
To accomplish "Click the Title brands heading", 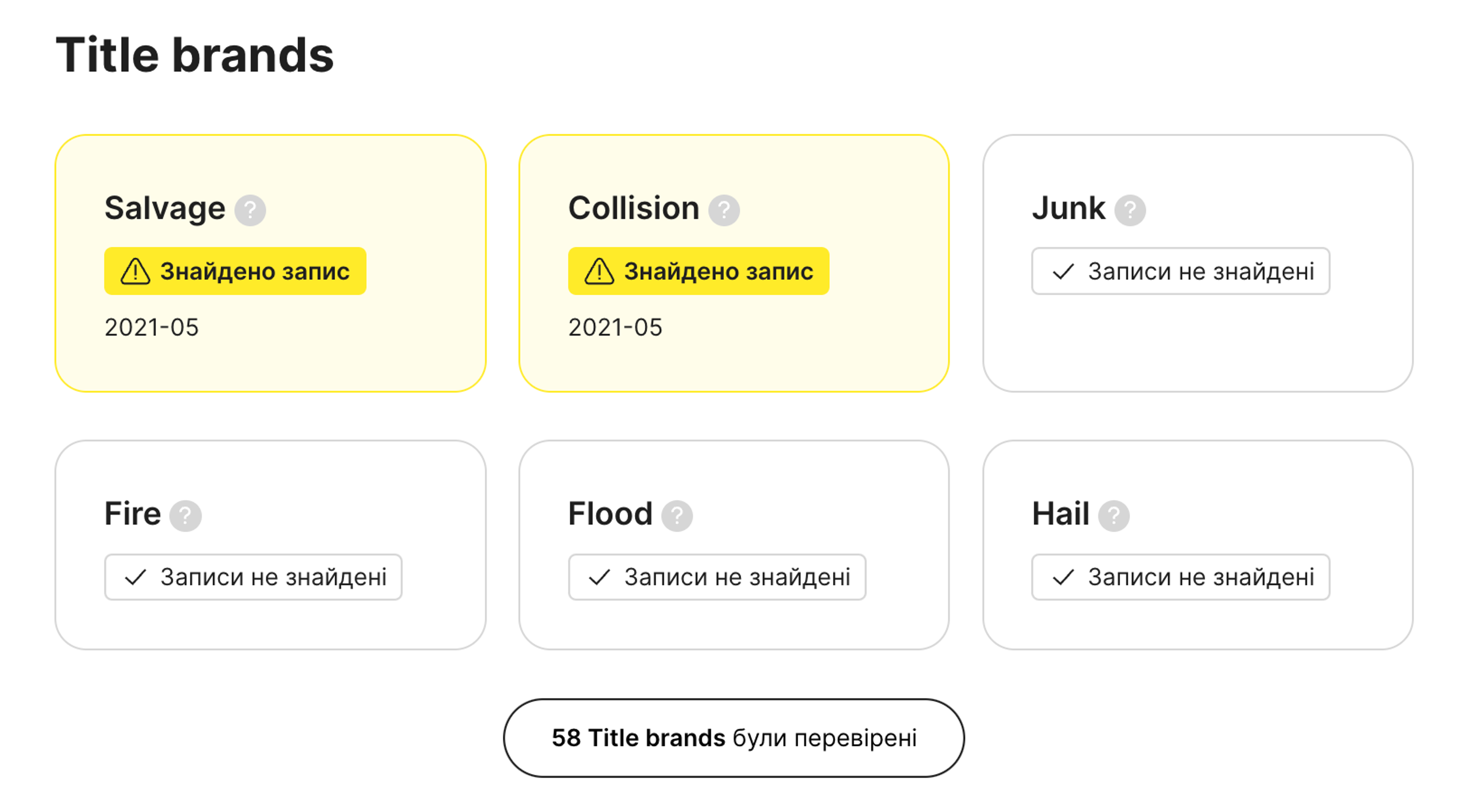I will (x=195, y=55).
